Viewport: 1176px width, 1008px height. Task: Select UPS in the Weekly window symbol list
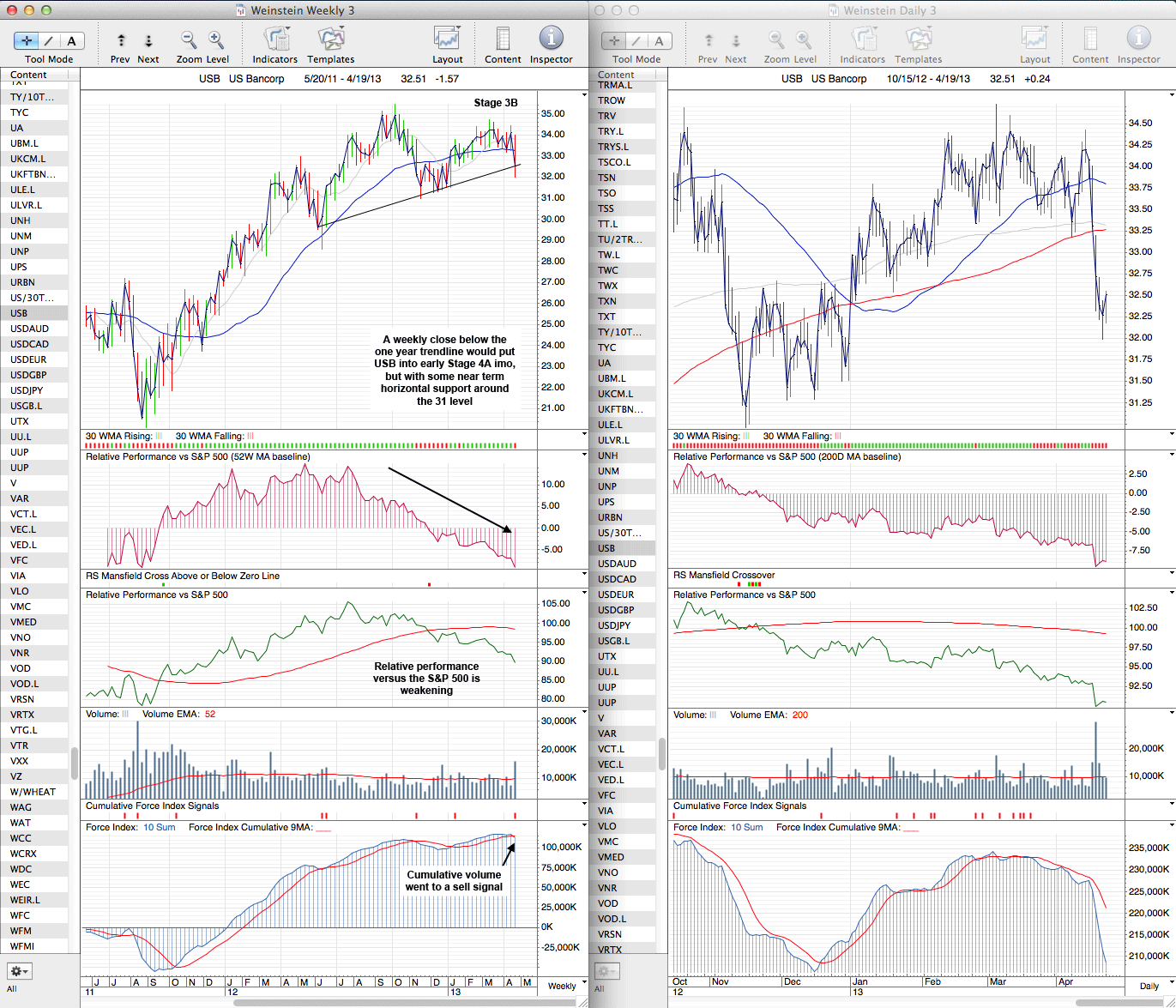click(x=19, y=267)
